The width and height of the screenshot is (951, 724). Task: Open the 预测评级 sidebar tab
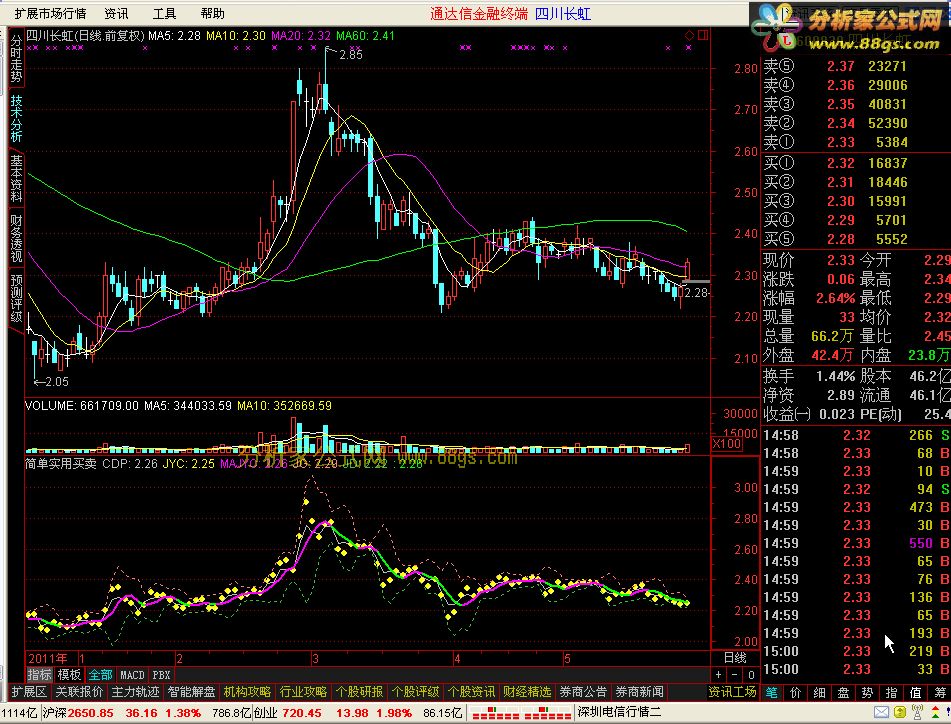[x=16, y=298]
